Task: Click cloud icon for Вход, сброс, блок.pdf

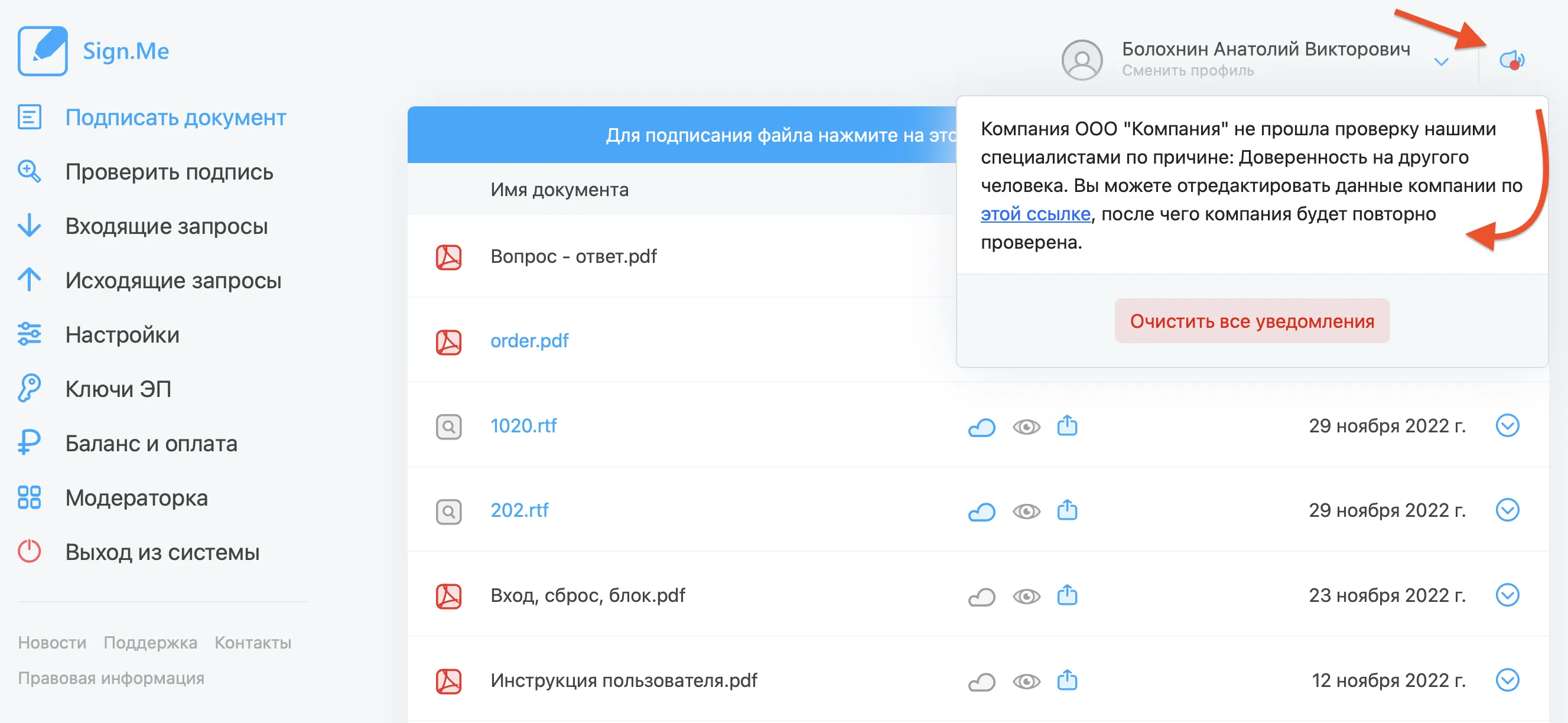Action: pos(981,597)
